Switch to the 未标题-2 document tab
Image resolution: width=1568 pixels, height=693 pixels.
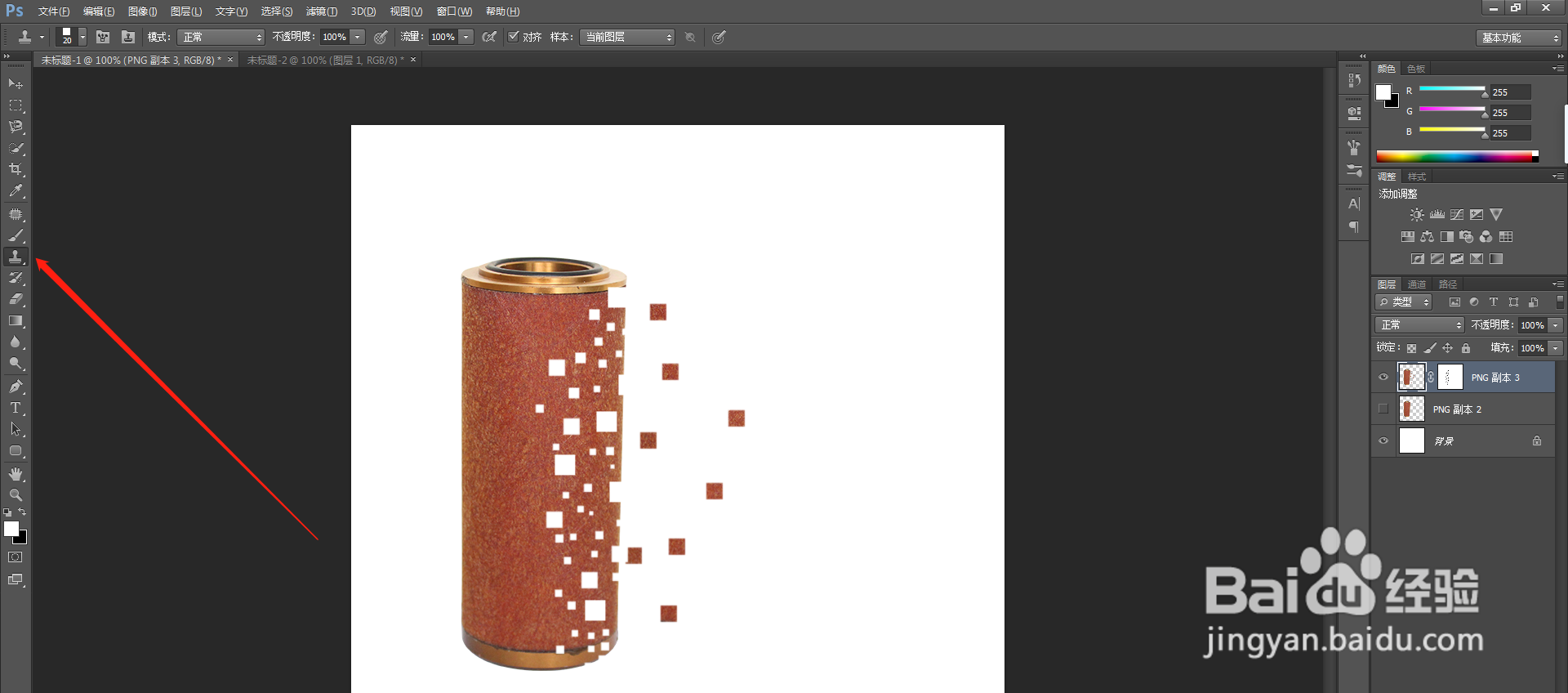pos(326,60)
